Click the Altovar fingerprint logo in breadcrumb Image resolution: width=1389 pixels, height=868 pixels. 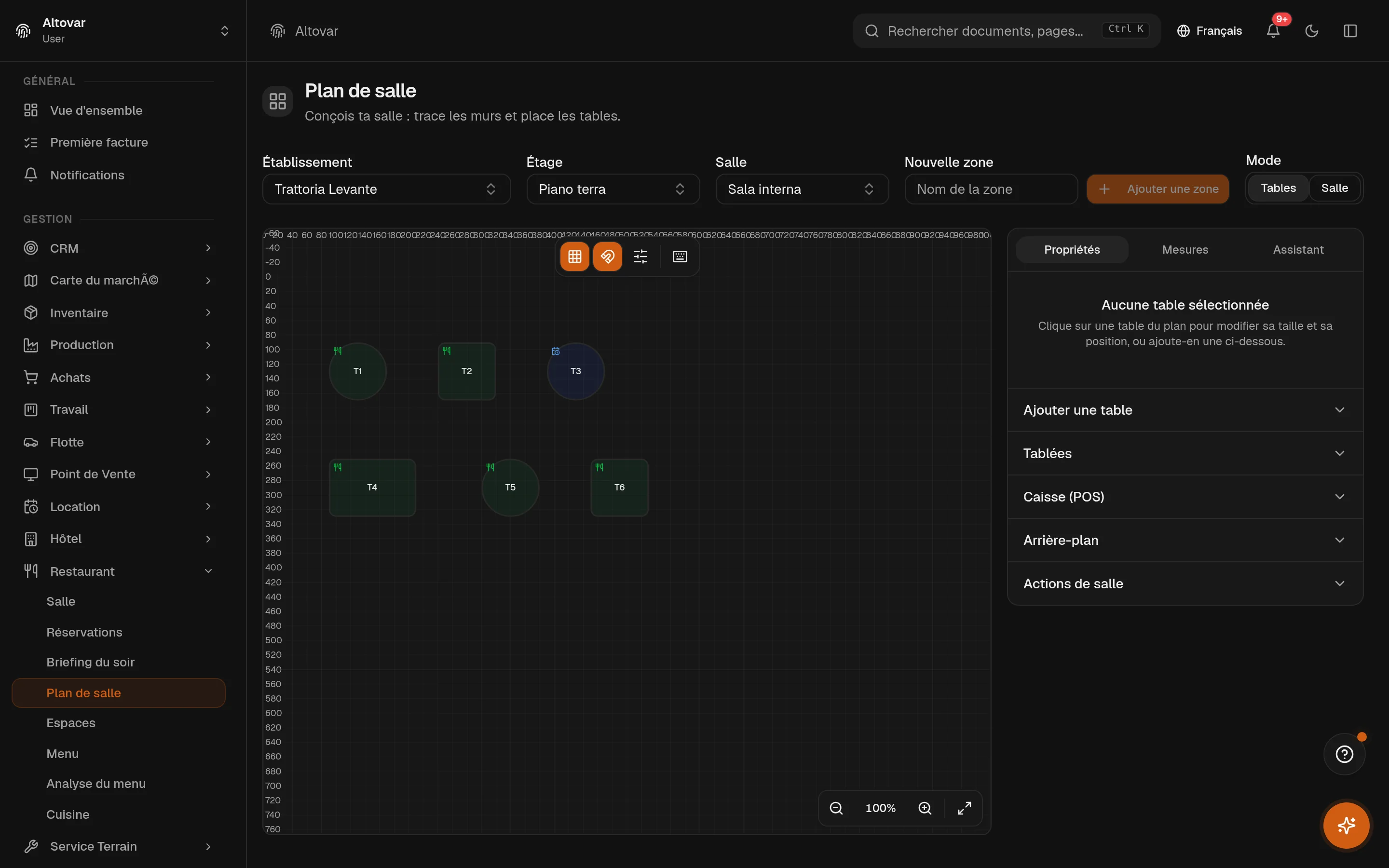pyautogui.click(x=278, y=31)
